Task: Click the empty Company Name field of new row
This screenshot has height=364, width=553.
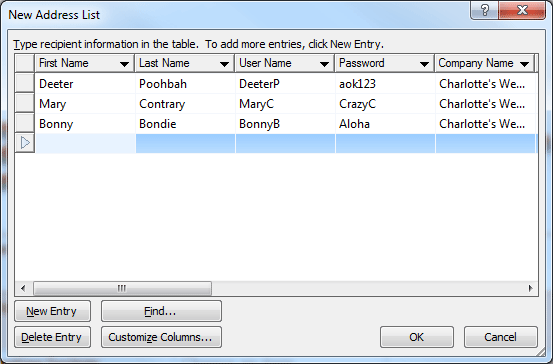Action: (485, 143)
